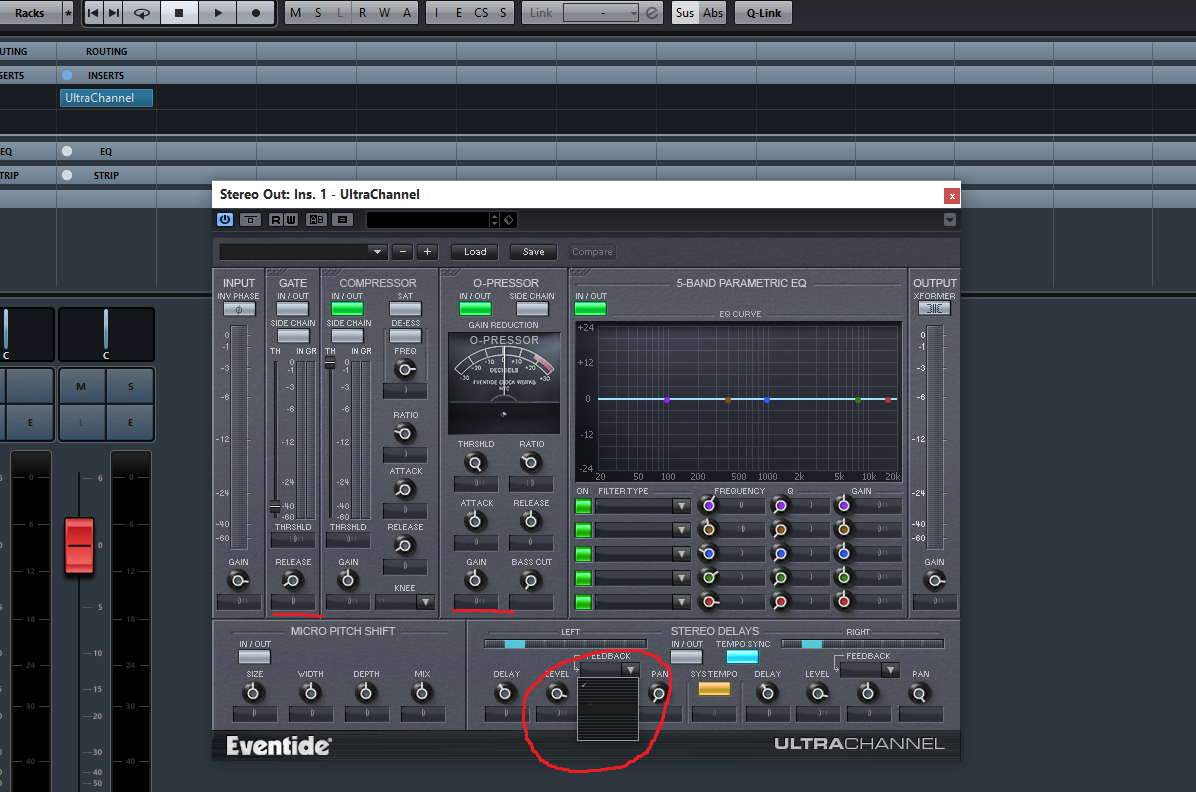Click the Gate RELEASE knob

tap(292, 581)
